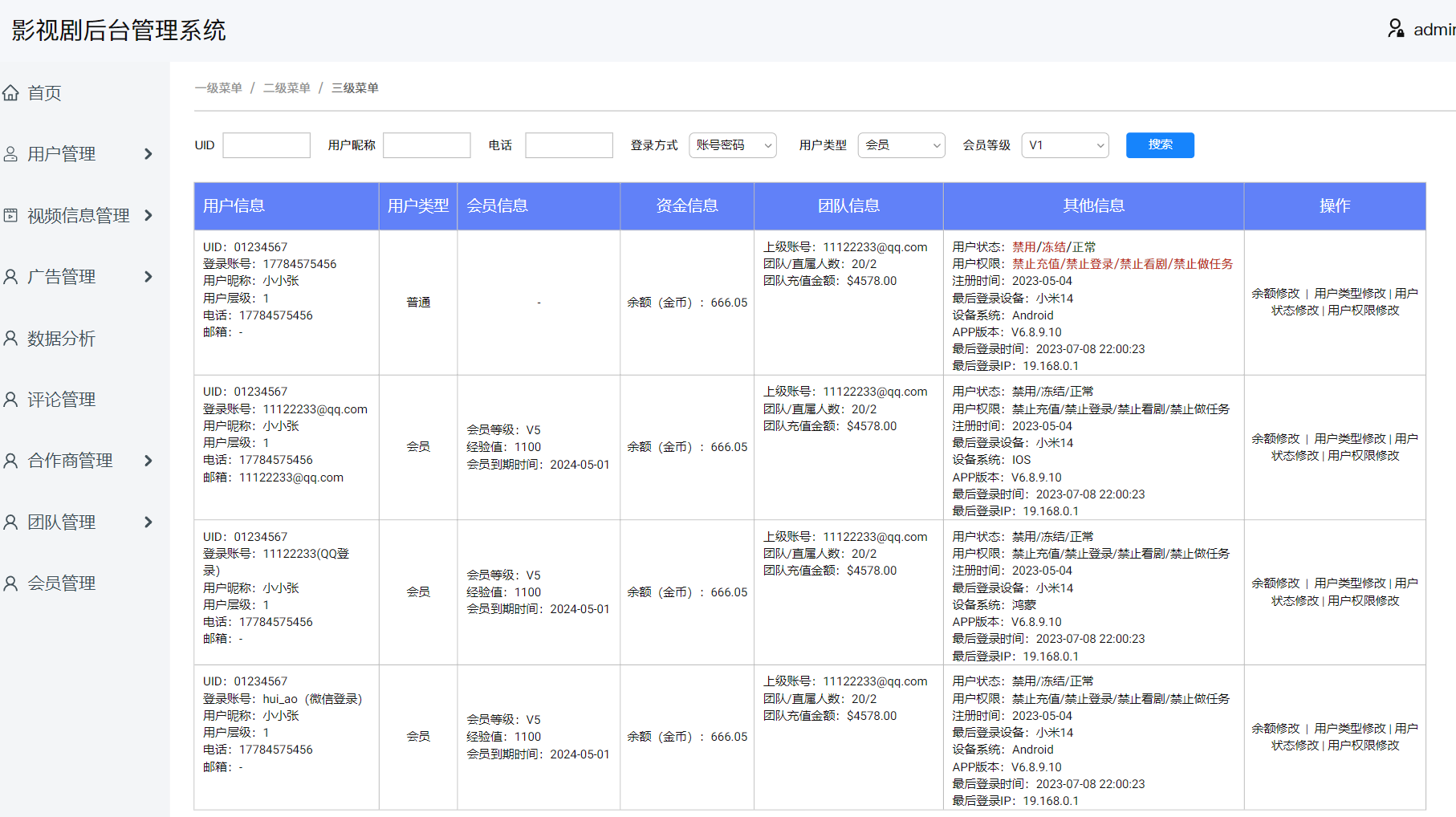Click 余额修改 in the 鸿蒙 device row
Screen dimensions: 1456x817
coord(1275,583)
